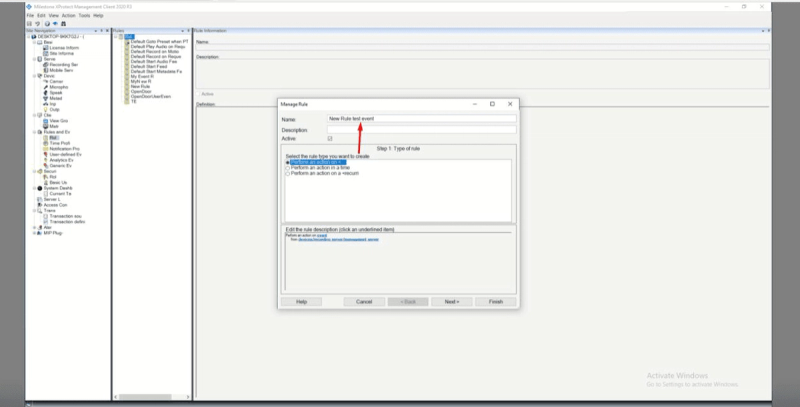Open the Security Roles icon
The height and width of the screenshot is (407, 800).
(x=46, y=177)
